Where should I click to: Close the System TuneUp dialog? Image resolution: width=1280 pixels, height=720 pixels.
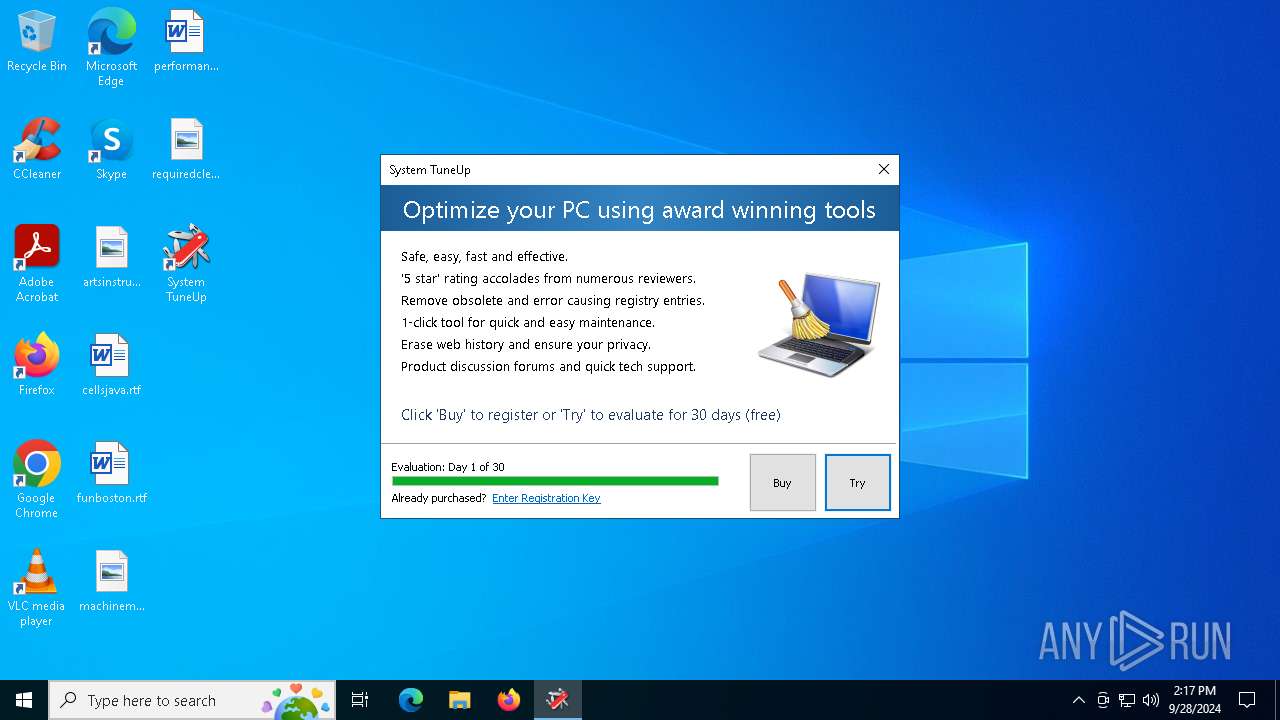click(884, 170)
